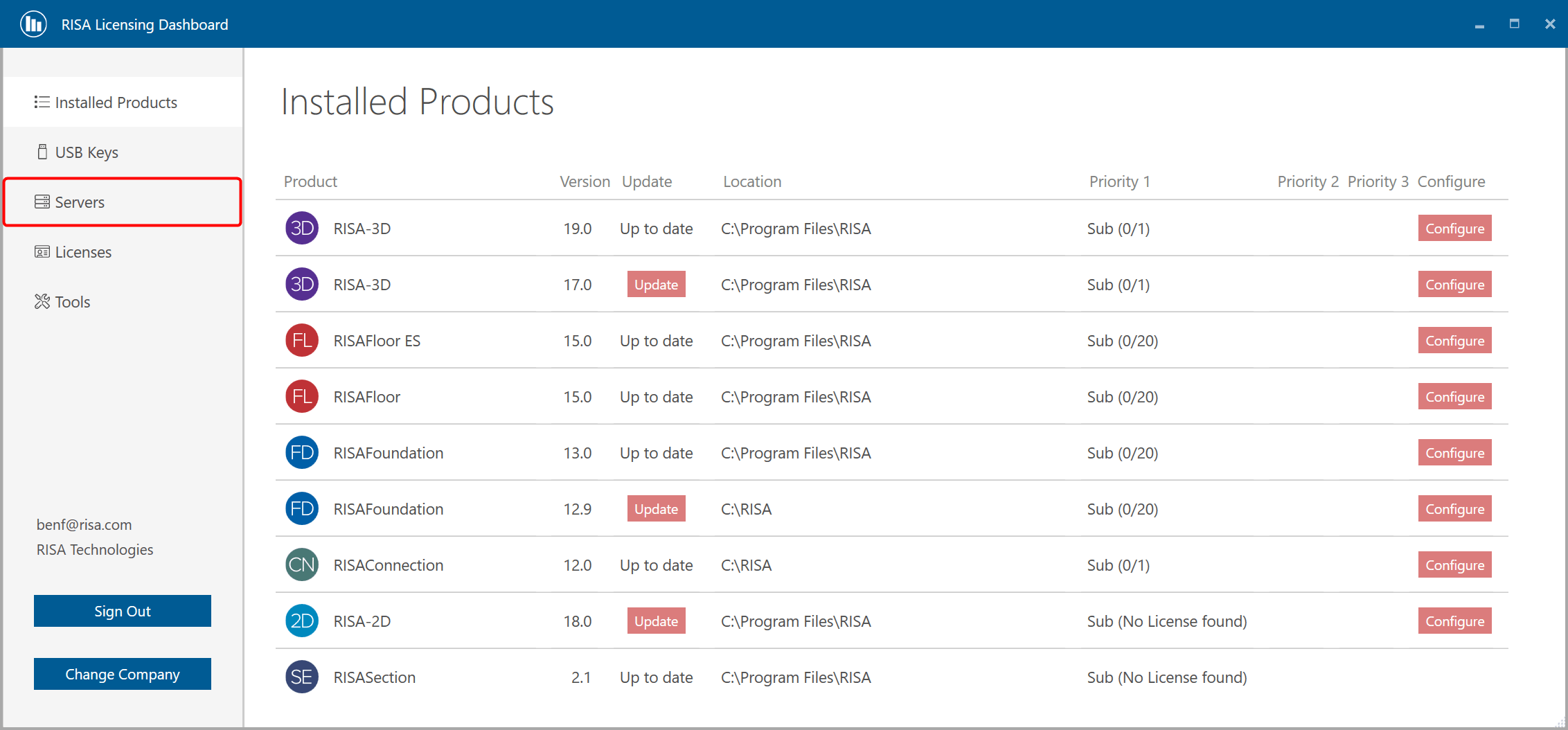Screen dimensions: 1568x730
Task: Click the purple 3D icon for RISA-3D version 19.0
Action: pyautogui.click(x=302, y=229)
